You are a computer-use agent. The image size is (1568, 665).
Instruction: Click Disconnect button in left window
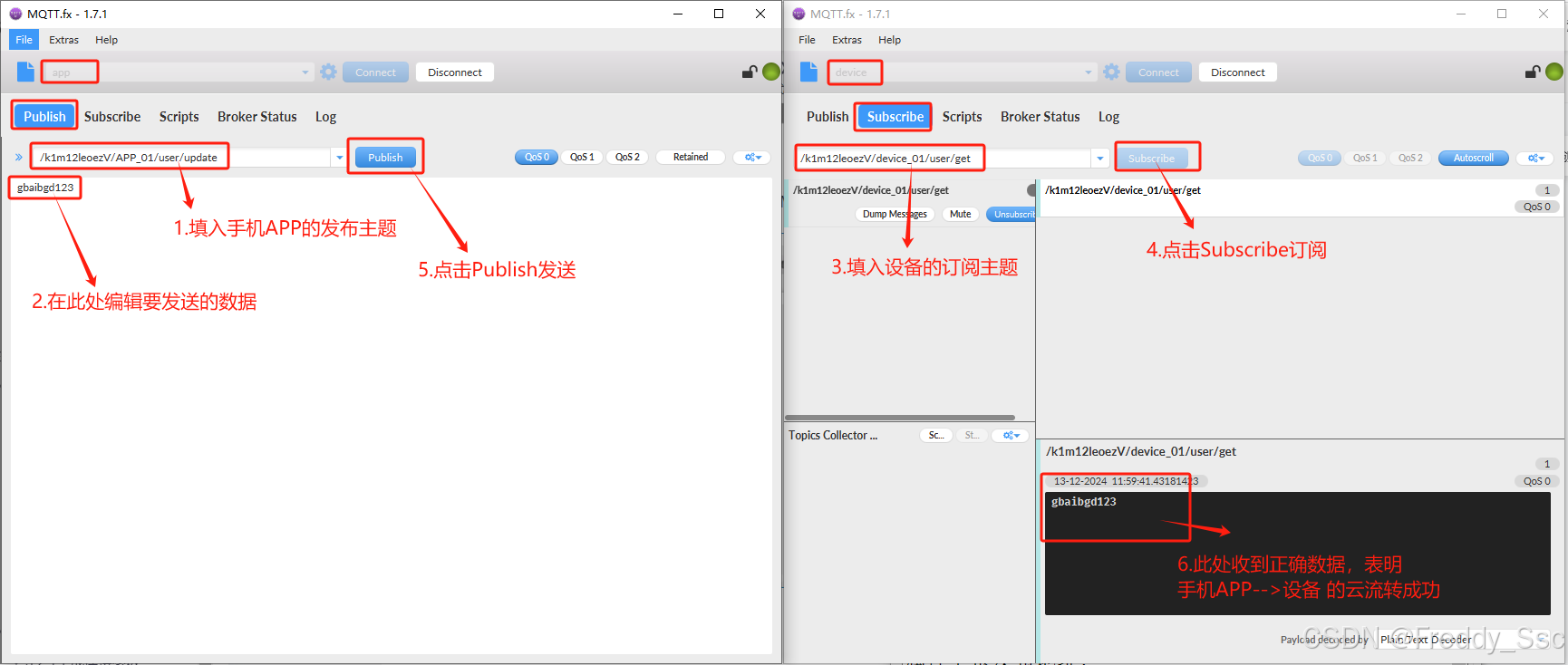[455, 72]
